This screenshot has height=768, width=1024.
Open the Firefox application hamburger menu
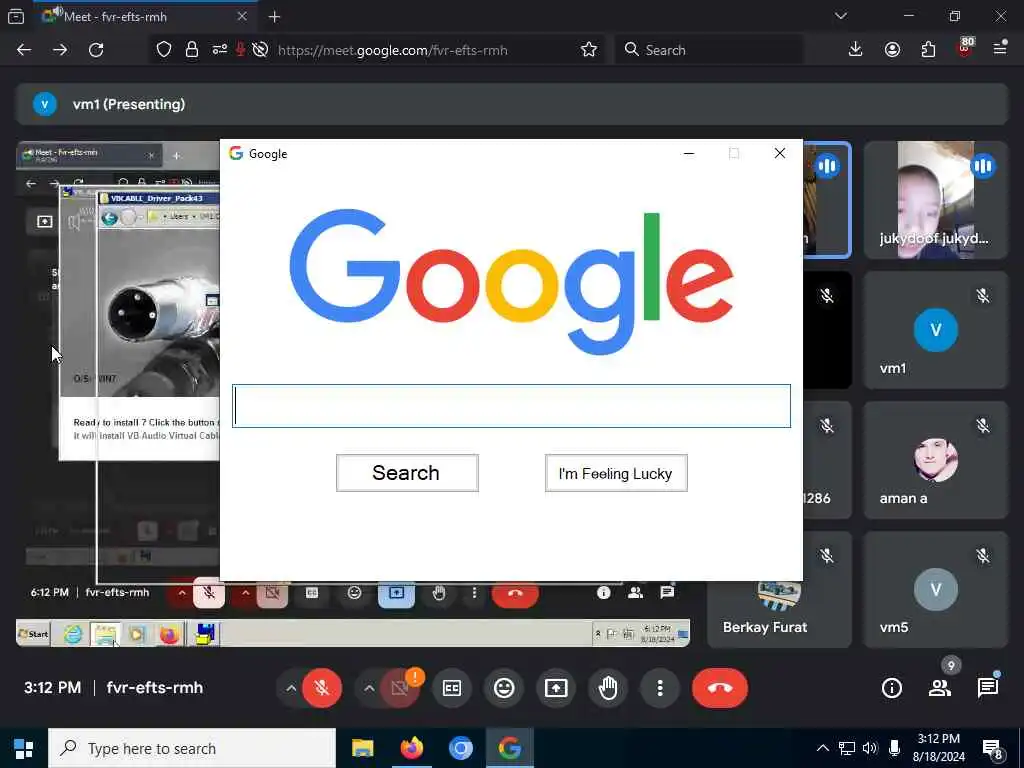(1000, 49)
